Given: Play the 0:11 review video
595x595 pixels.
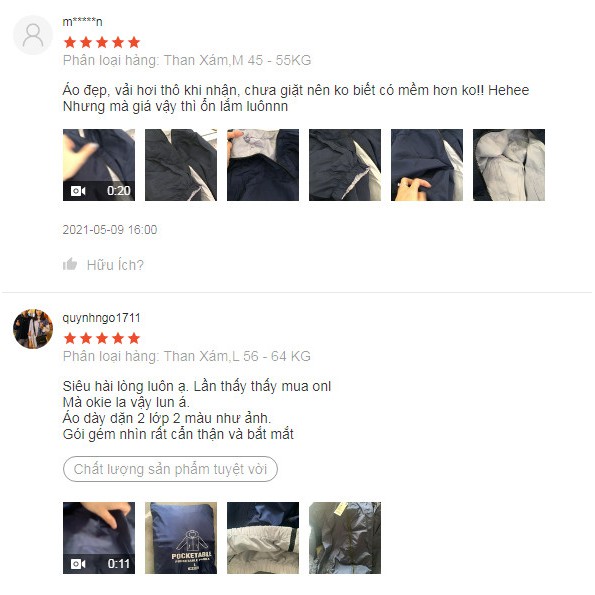Looking at the screenshot, I should pos(99,538).
